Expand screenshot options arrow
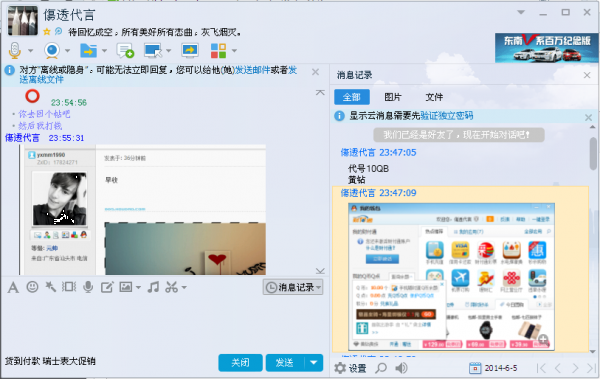Screen dimensions: 600x379 (x=184, y=287)
